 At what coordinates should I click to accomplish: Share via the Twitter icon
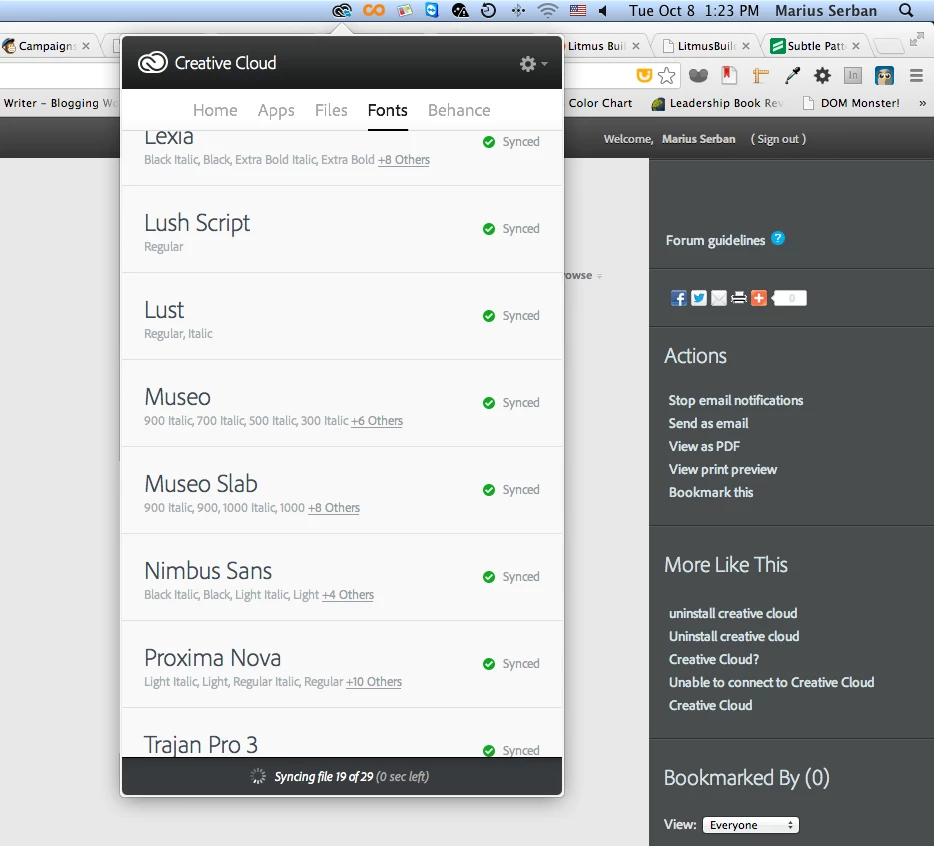[x=699, y=298]
